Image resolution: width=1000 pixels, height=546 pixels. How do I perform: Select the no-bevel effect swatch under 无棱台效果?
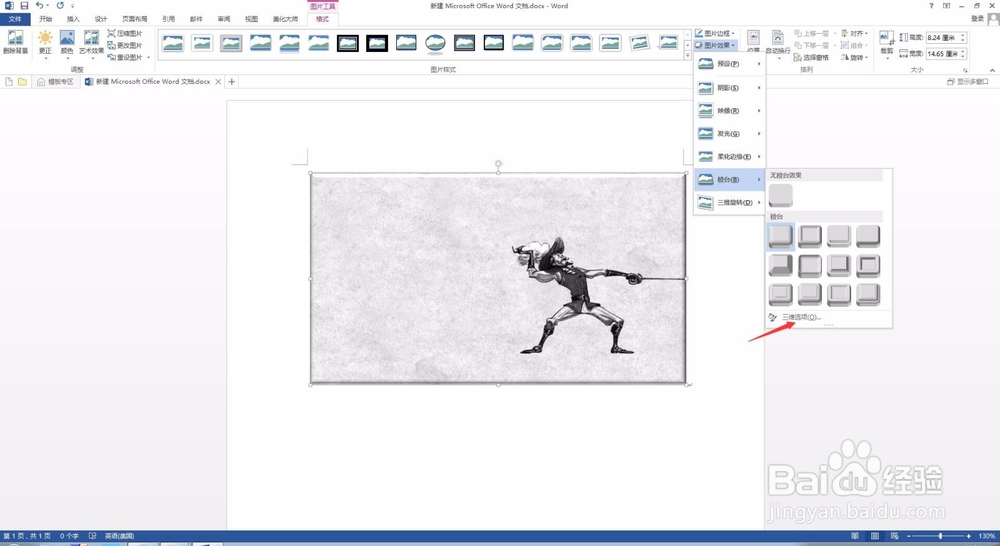pos(781,195)
